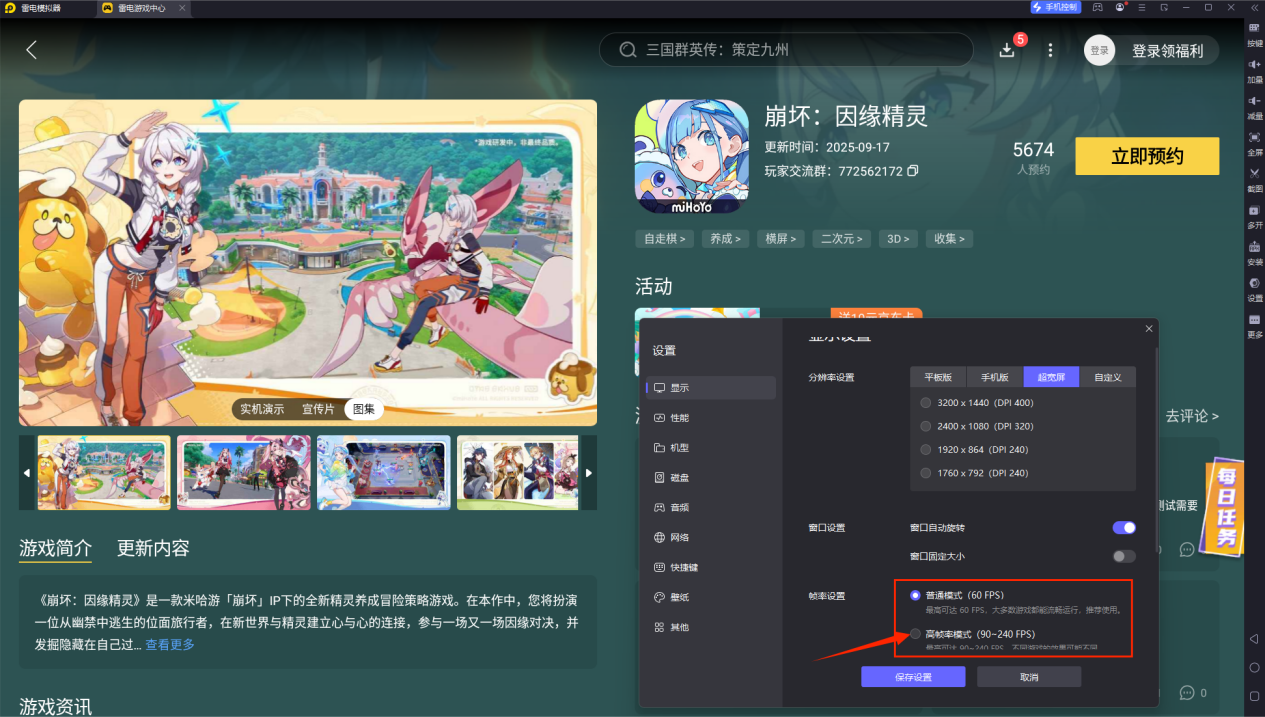Click 保存设置 save button
The image size is (1265, 717).
pos(913,677)
